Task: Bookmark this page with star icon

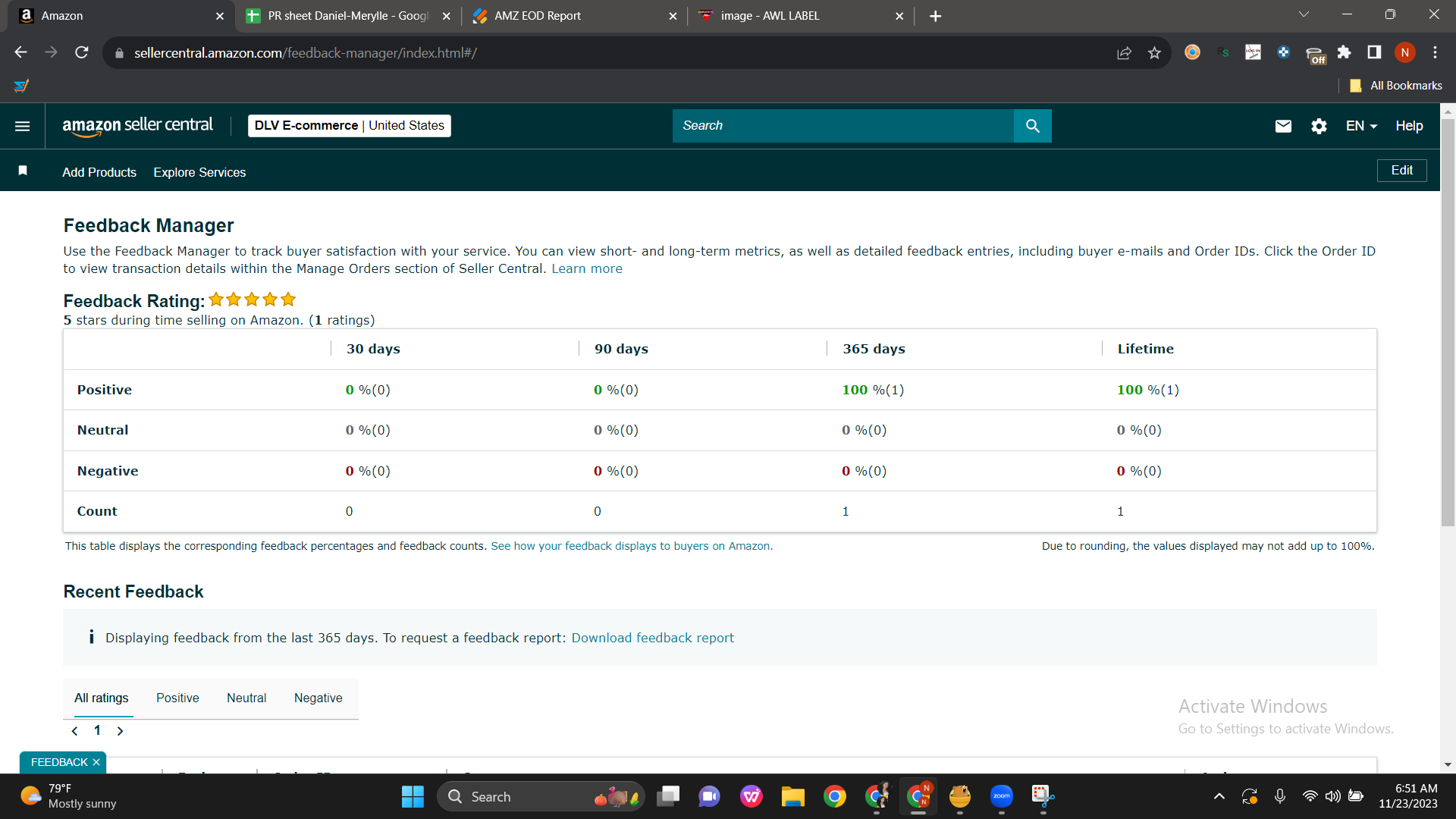Action: pyautogui.click(x=1154, y=52)
